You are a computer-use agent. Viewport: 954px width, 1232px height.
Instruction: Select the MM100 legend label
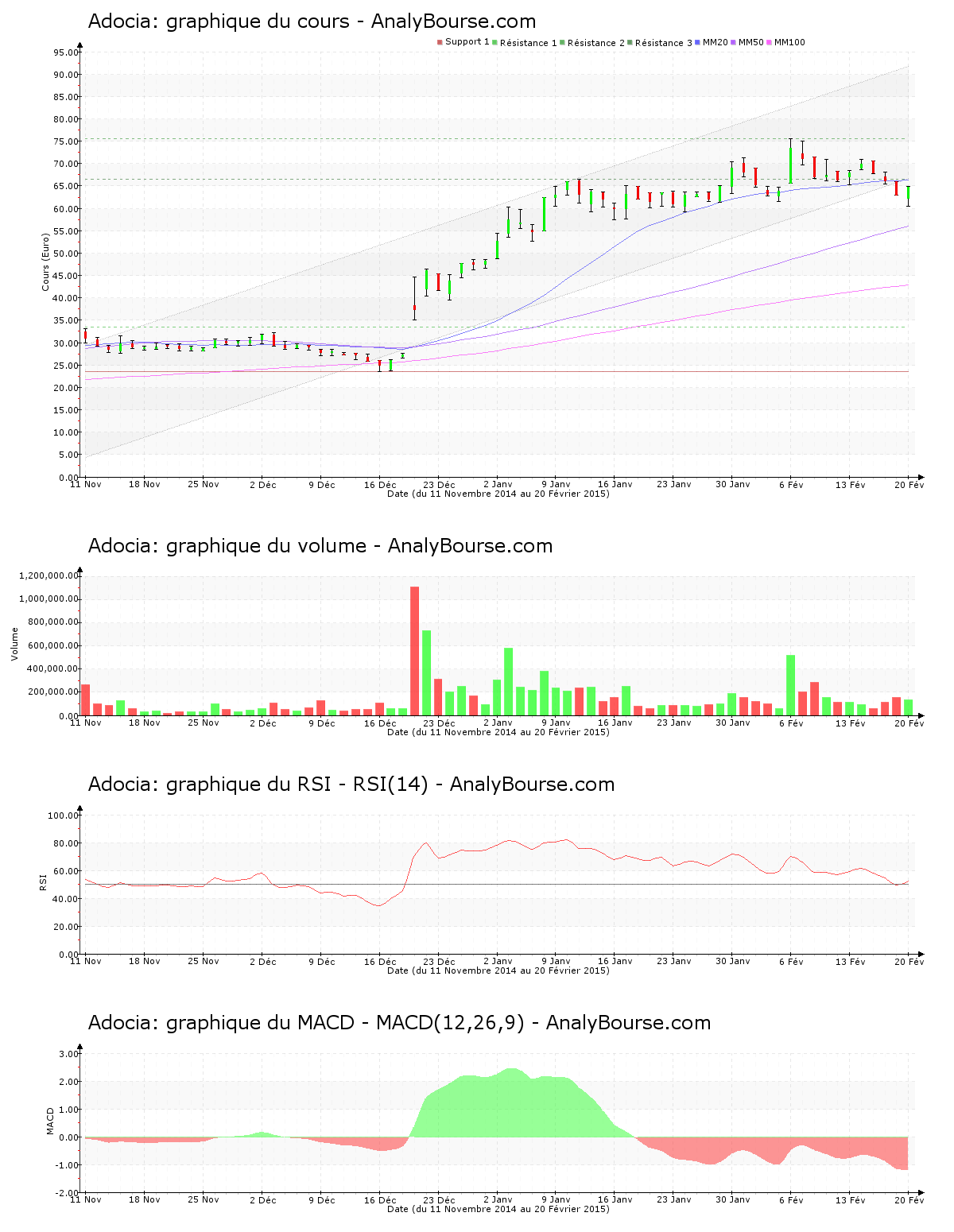pyautogui.click(x=789, y=42)
